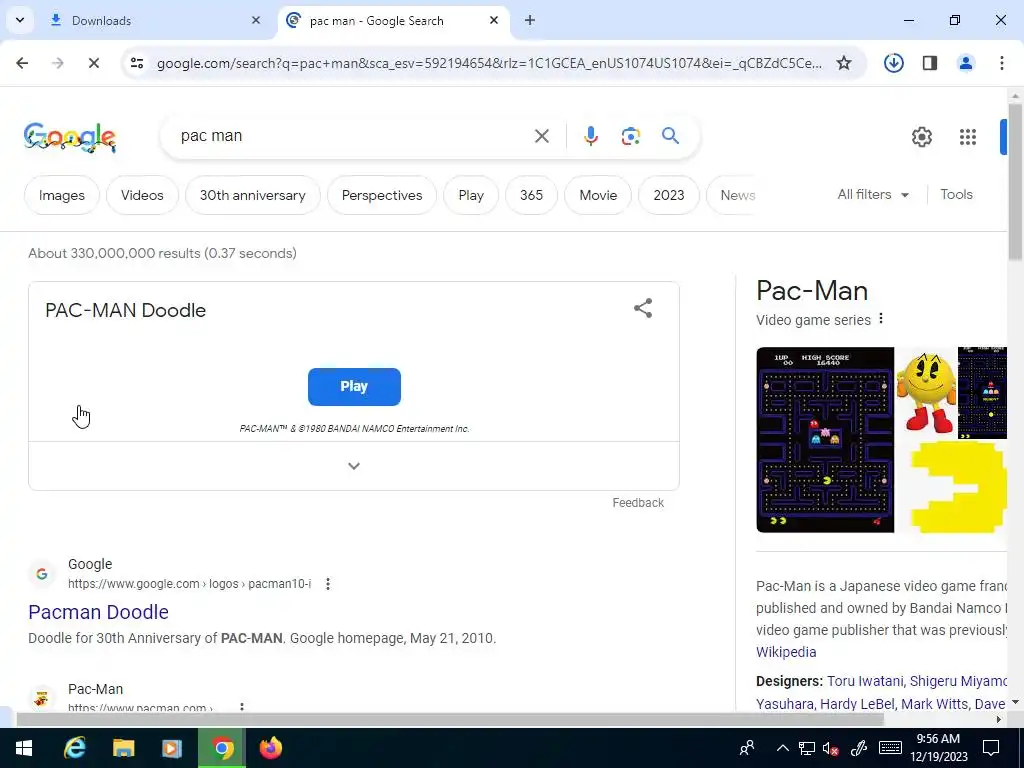Open the All filters dropdown
Image resolution: width=1024 pixels, height=768 pixels.
[x=873, y=195]
